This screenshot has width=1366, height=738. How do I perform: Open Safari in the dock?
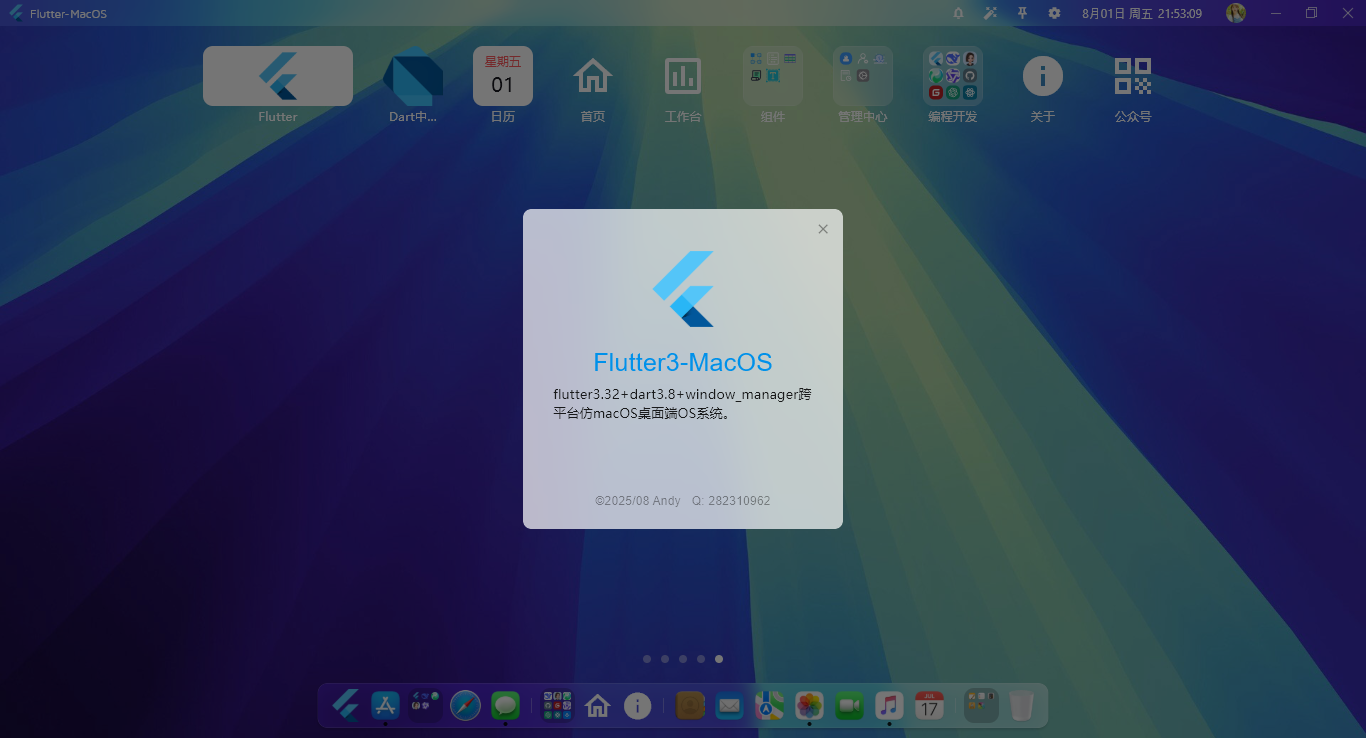pyautogui.click(x=465, y=705)
